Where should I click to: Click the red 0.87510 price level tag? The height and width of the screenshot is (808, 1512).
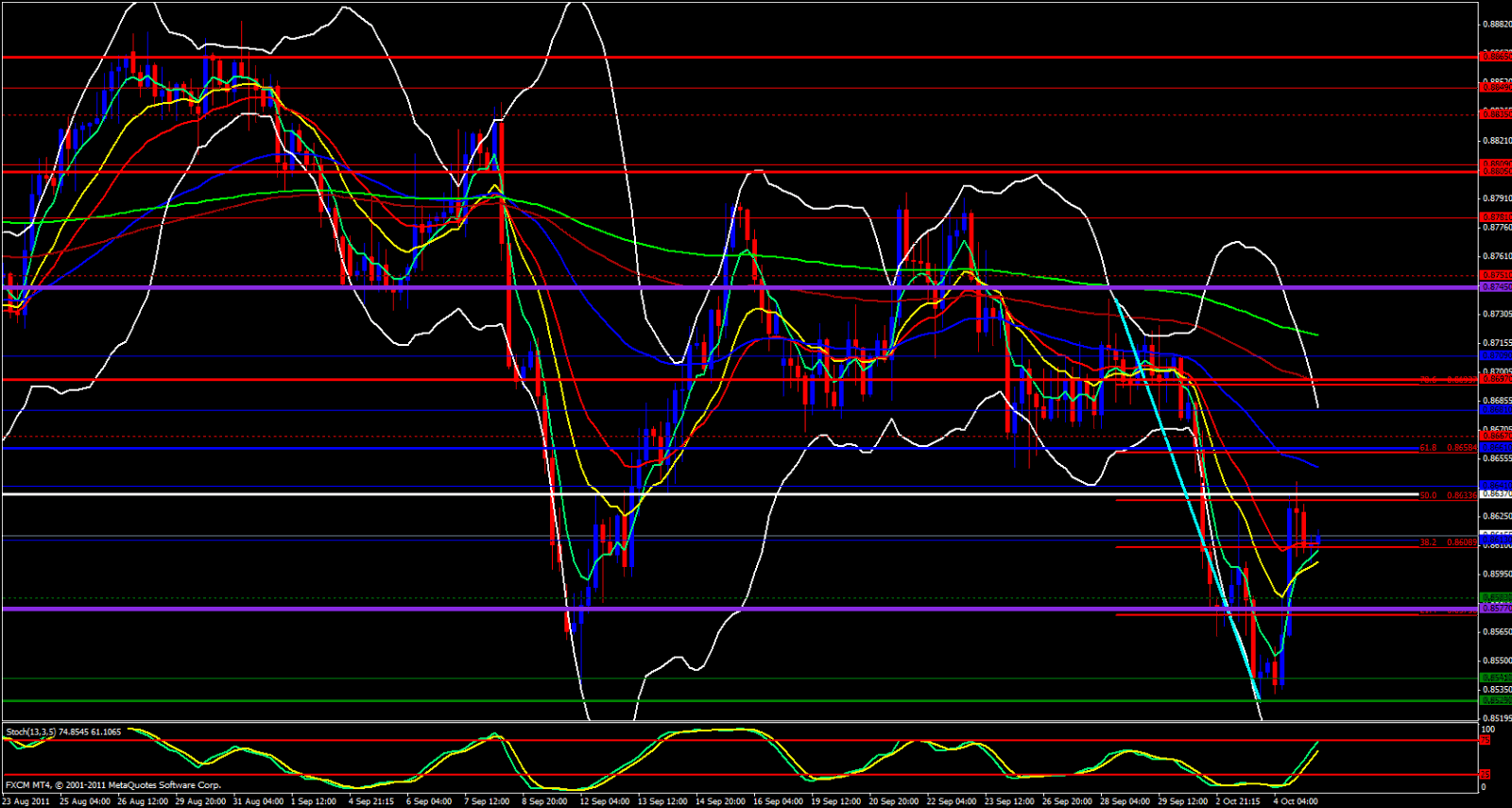click(x=1496, y=276)
